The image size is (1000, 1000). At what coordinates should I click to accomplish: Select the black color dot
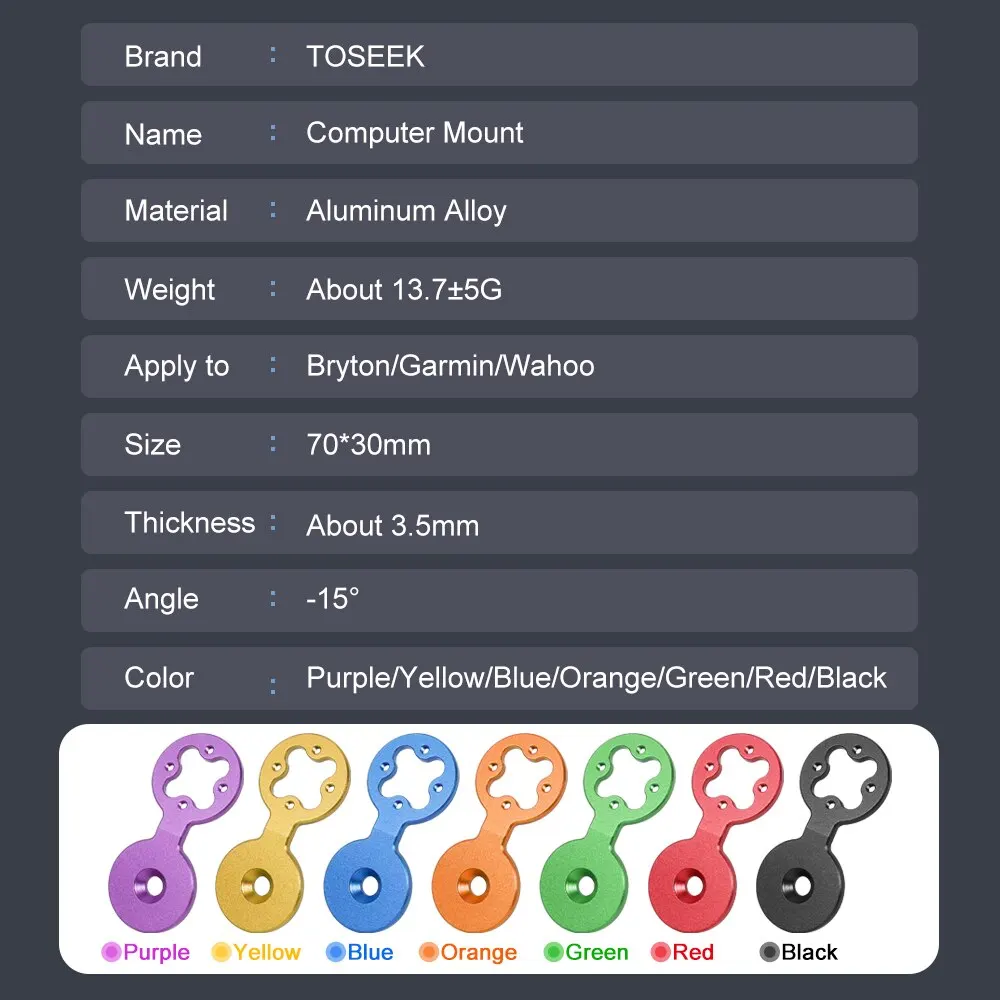(770, 952)
